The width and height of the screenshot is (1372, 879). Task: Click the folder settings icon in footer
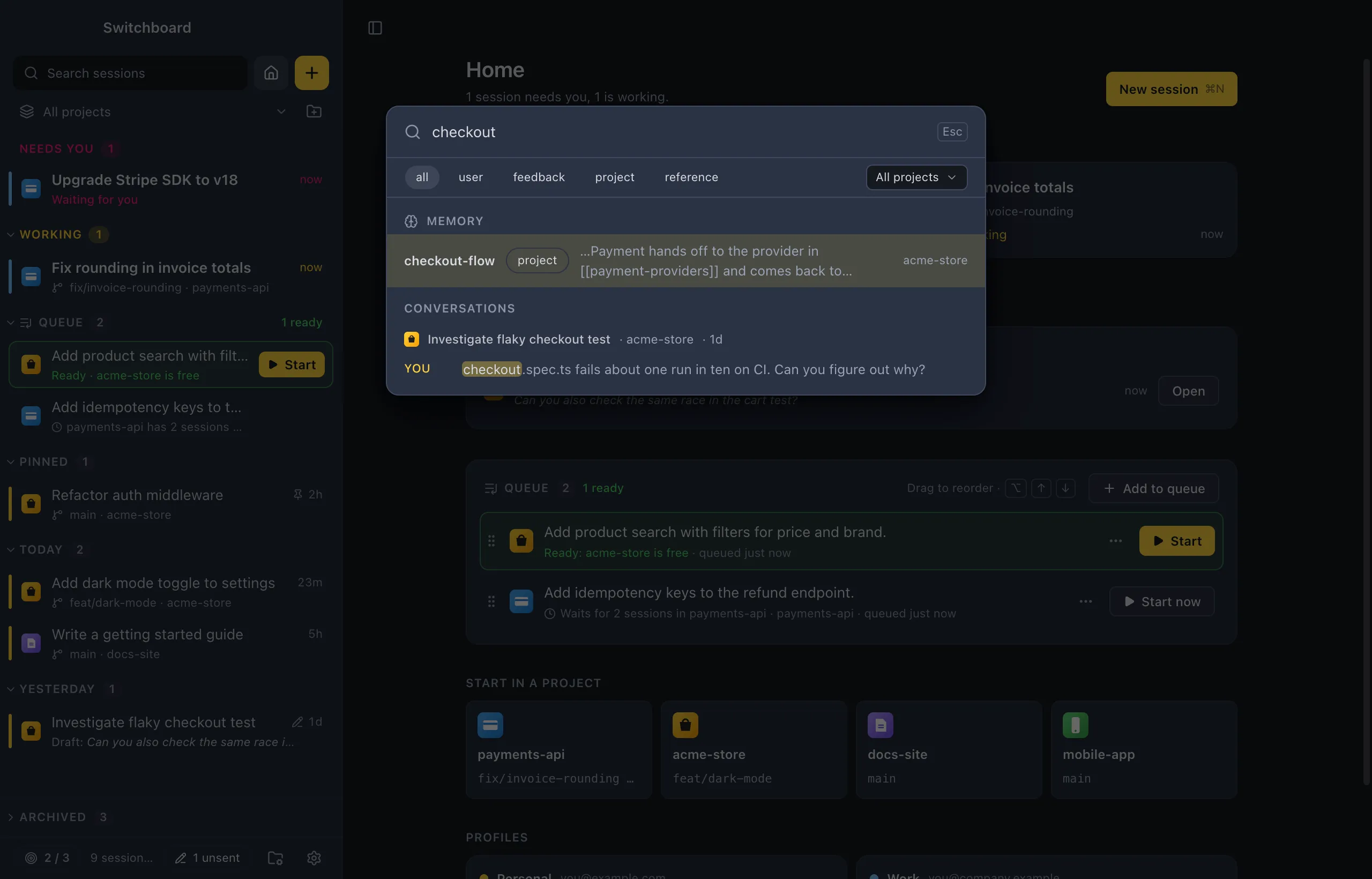point(275,858)
